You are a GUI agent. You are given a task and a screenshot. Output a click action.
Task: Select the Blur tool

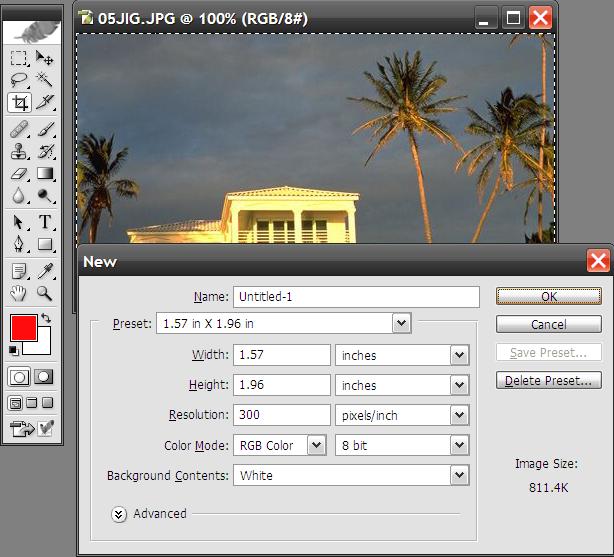click(x=18, y=195)
